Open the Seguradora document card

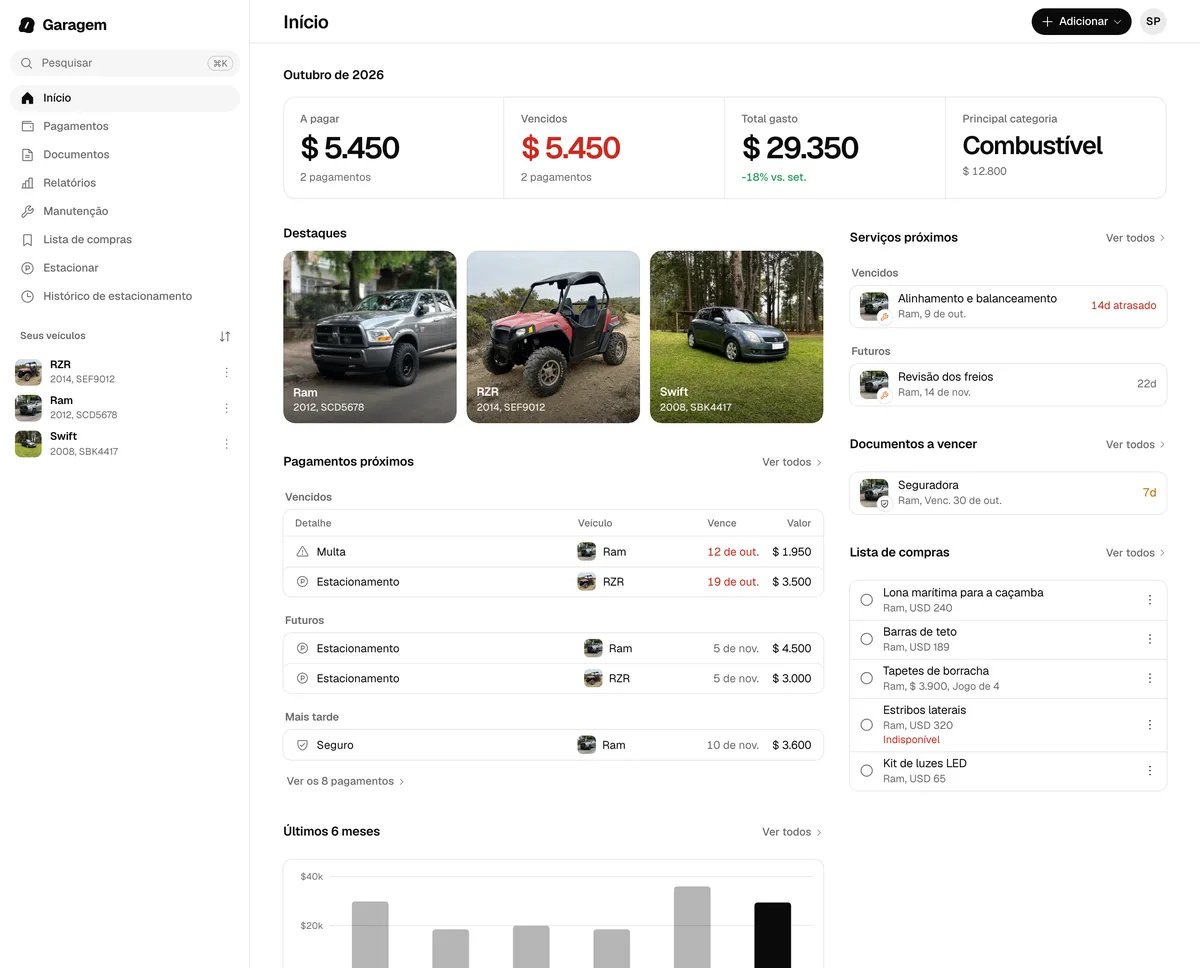click(1008, 493)
